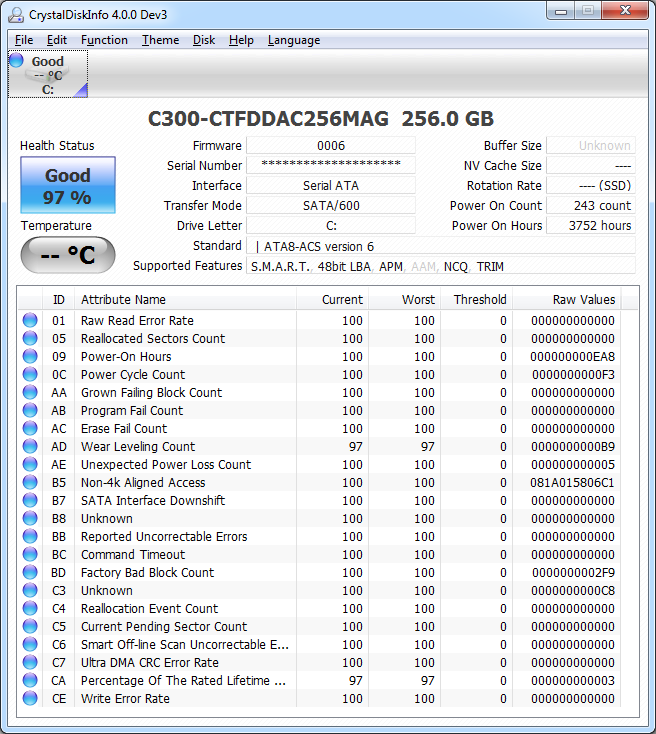Click the Standard field ATA8-ACS version 6
Image resolution: width=656 pixels, height=734 pixels.
pyautogui.click(x=441, y=246)
